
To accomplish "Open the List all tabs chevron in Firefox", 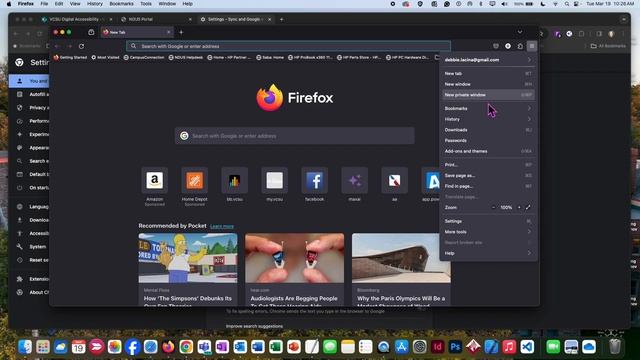I will click(x=520, y=32).
